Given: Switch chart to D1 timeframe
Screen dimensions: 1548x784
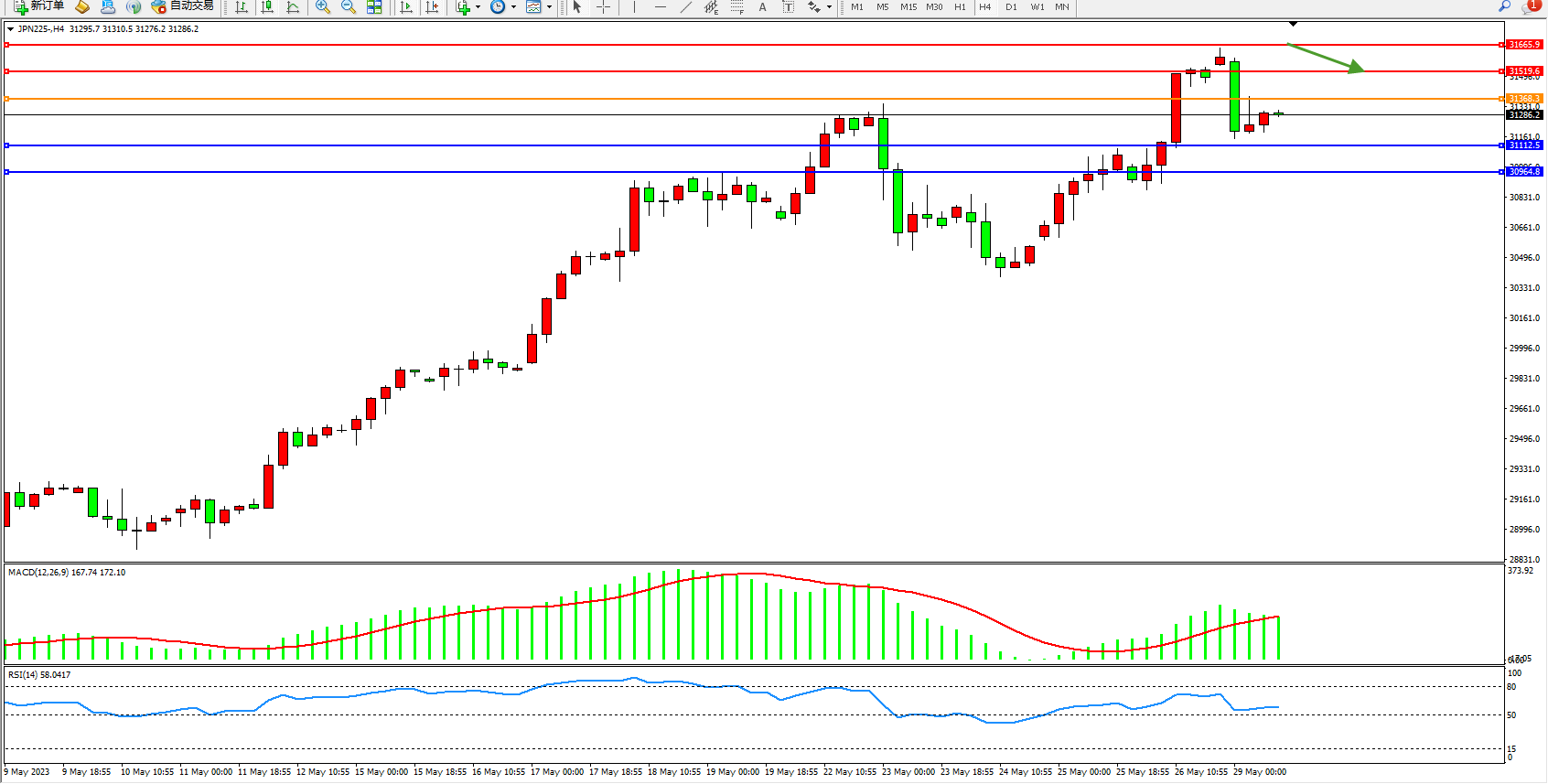Looking at the screenshot, I should click(x=1011, y=6).
